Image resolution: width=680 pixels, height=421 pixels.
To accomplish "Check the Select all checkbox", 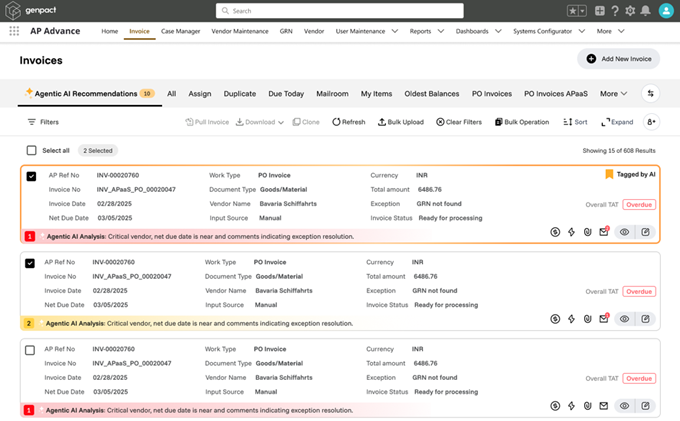I will point(31,150).
